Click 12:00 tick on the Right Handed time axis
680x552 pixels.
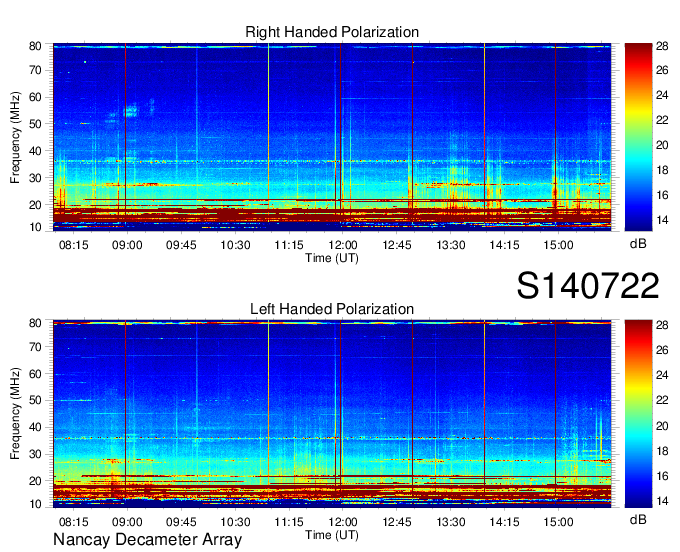click(343, 245)
